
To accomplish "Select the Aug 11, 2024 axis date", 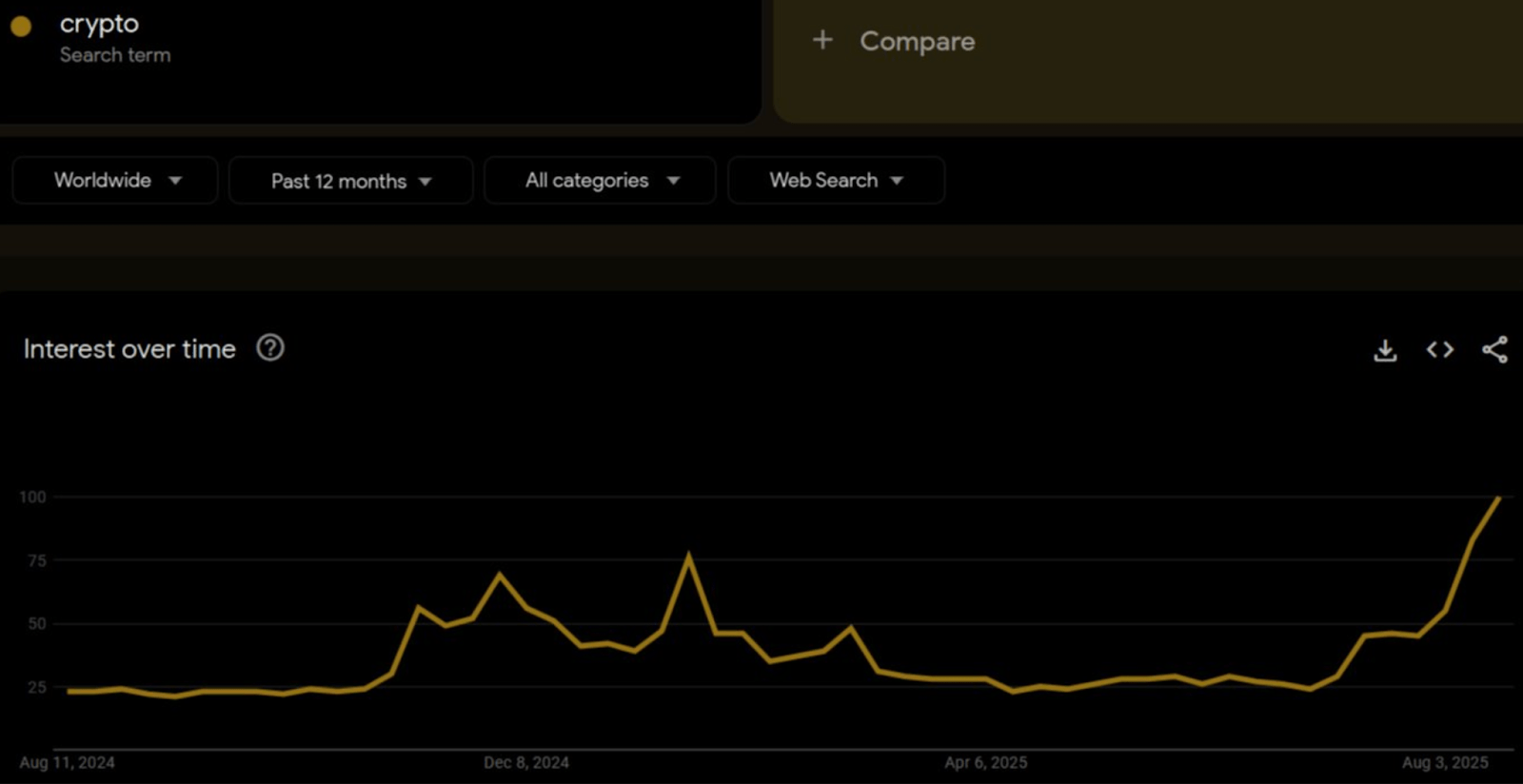I will click(67, 762).
